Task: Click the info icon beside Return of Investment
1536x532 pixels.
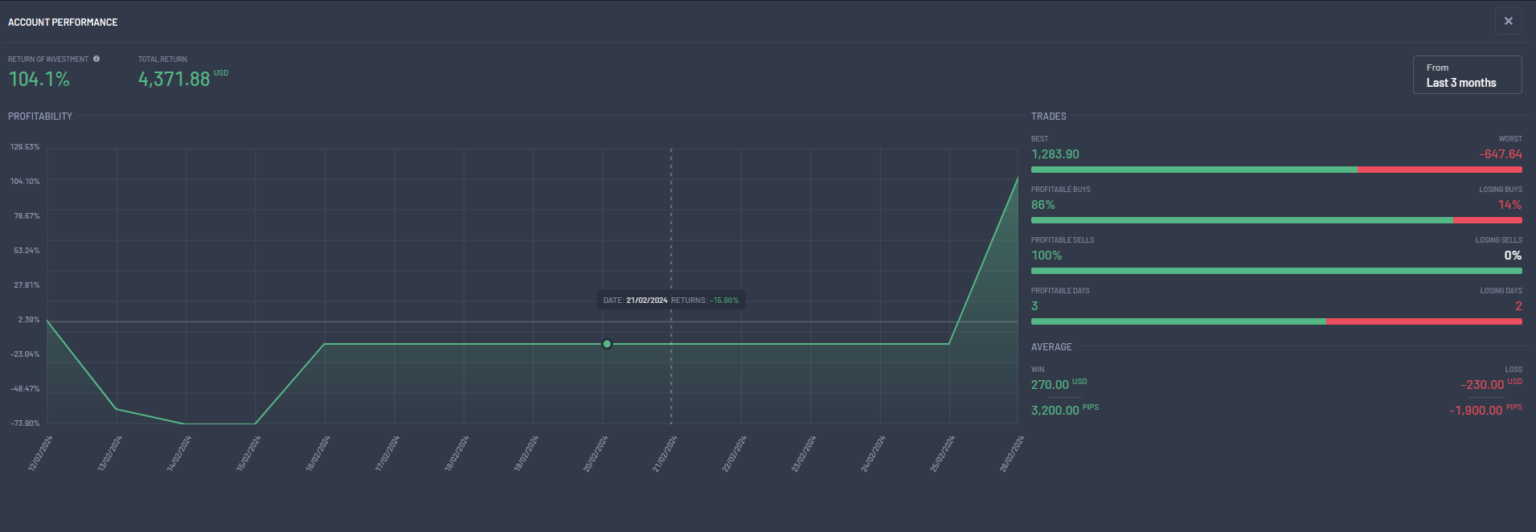Action: point(97,59)
